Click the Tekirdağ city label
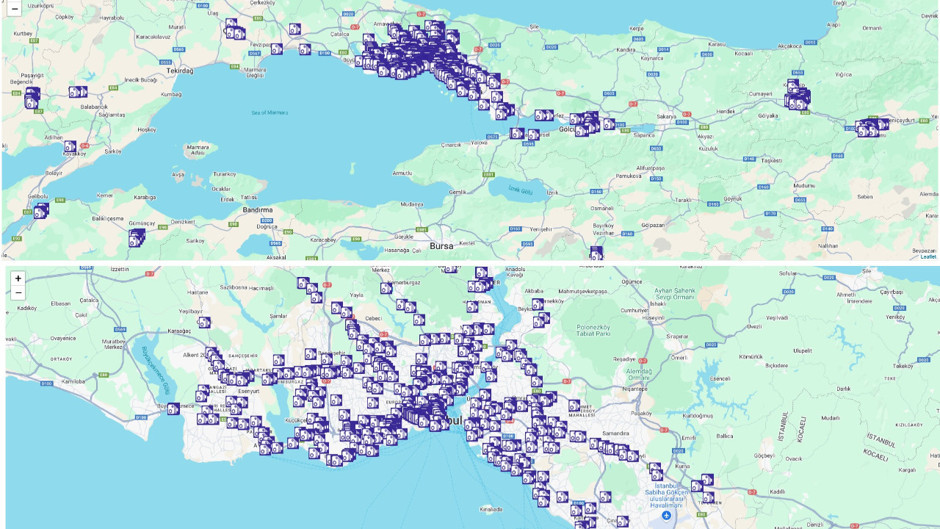940x529 pixels. [x=180, y=71]
